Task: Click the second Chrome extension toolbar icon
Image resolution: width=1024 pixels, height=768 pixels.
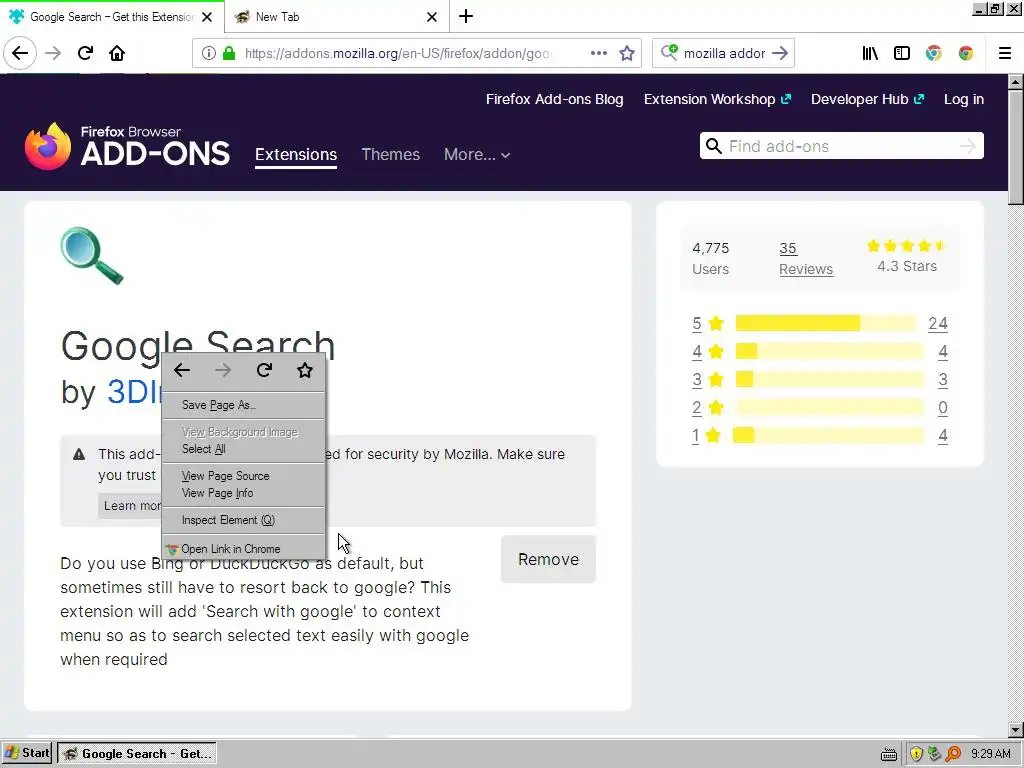Action: [x=966, y=53]
